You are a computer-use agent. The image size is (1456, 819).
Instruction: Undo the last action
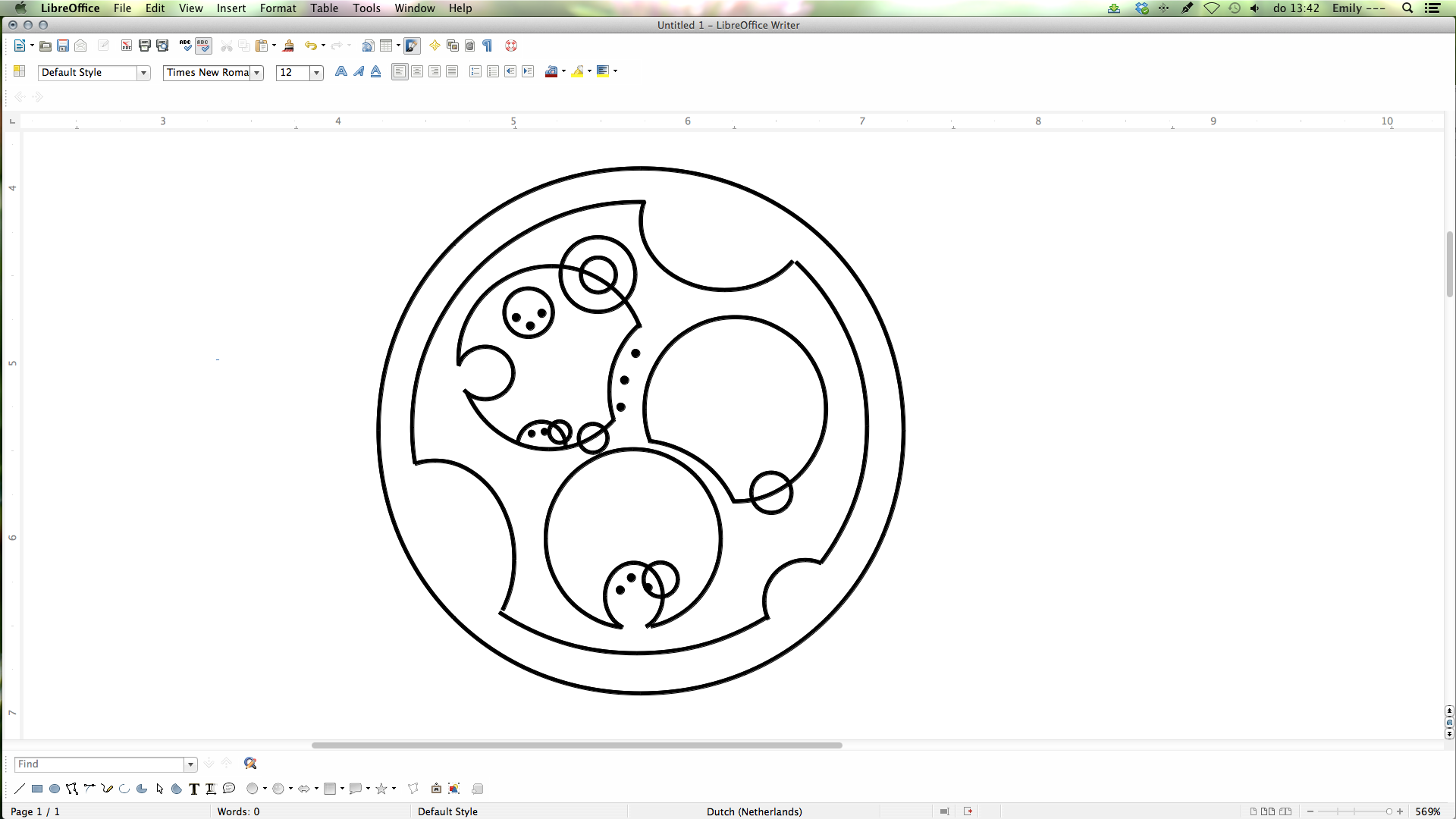point(310,46)
